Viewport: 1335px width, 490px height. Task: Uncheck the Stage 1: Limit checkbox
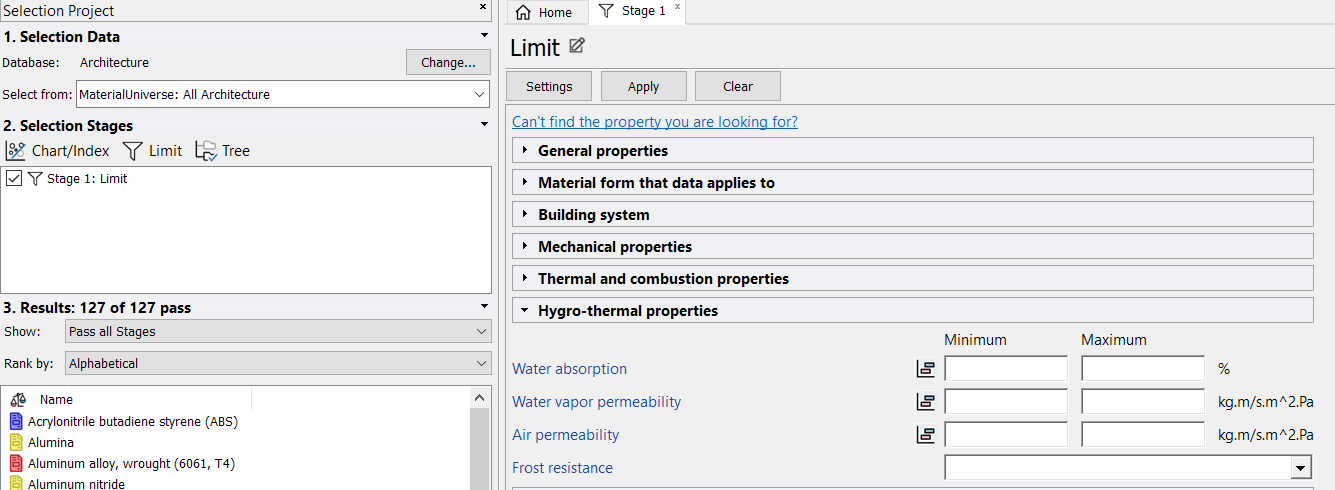pyautogui.click(x=14, y=179)
